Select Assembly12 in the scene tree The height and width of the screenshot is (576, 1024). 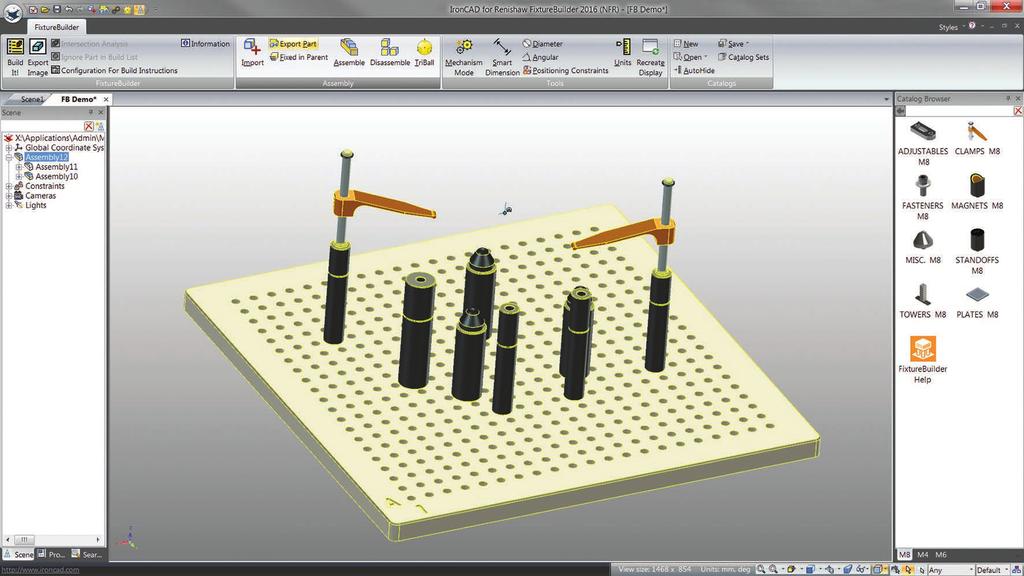[46, 157]
